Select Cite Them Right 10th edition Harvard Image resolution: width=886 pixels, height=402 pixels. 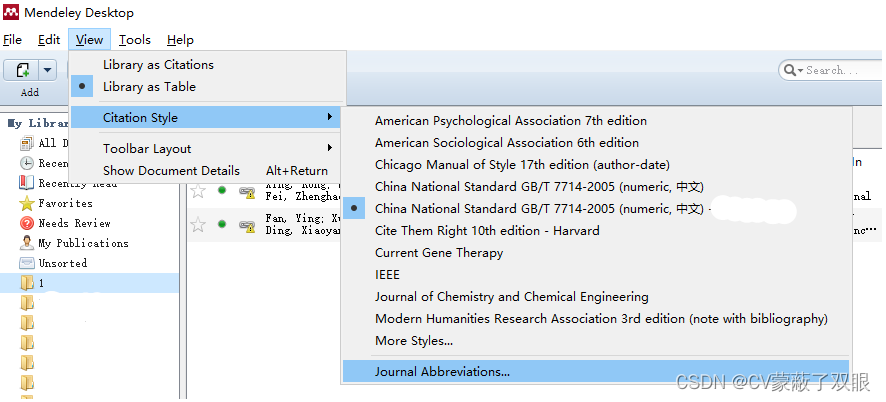(596, 231)
